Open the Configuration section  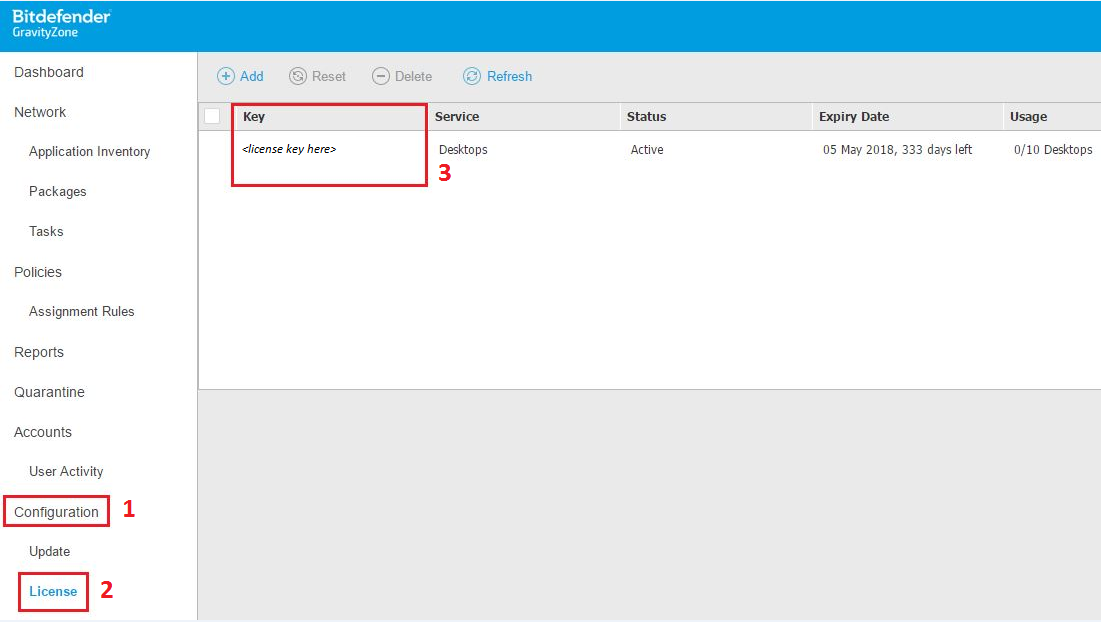56,512
